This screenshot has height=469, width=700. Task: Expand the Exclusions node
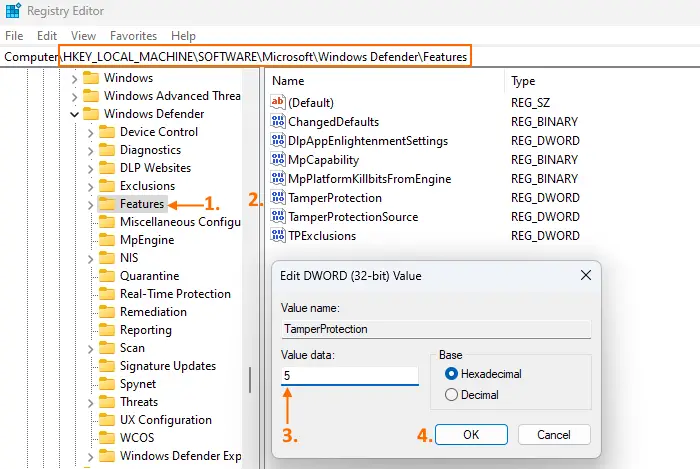91,187
